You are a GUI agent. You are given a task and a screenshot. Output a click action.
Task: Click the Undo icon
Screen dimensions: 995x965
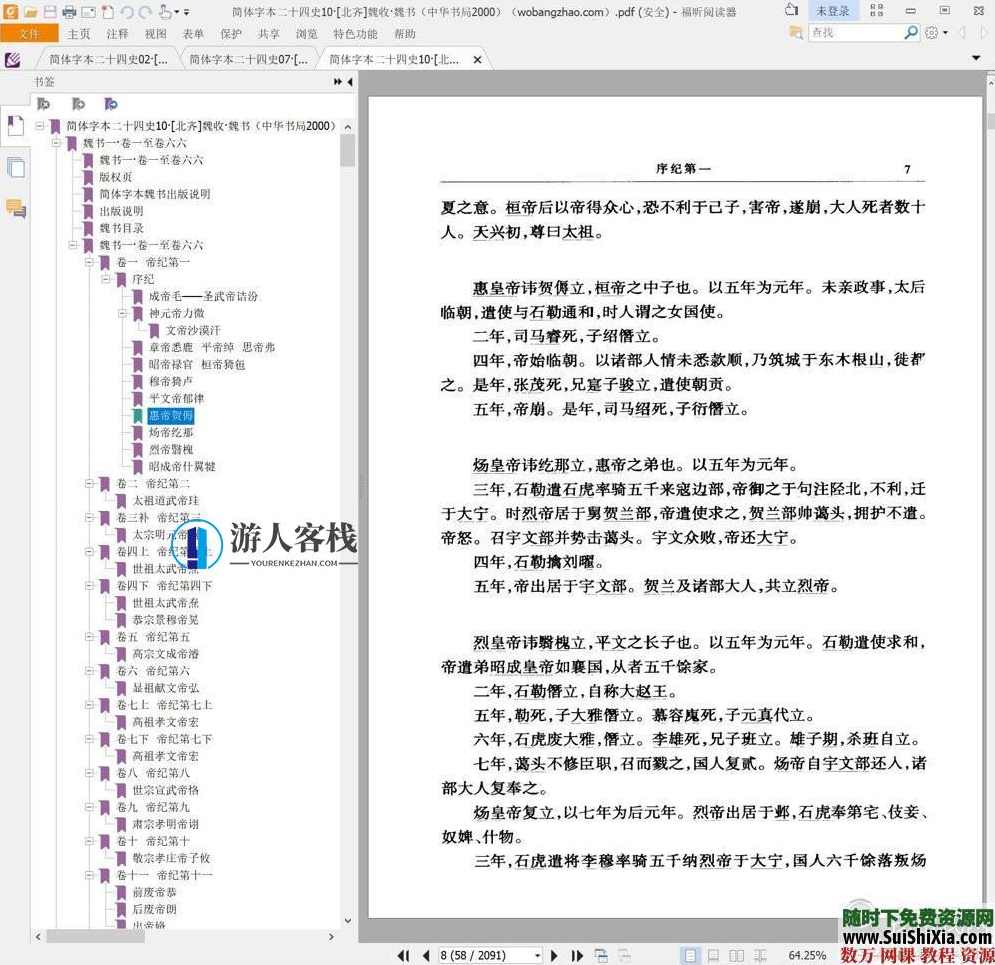pyautogui.click(x=127, y=11)
